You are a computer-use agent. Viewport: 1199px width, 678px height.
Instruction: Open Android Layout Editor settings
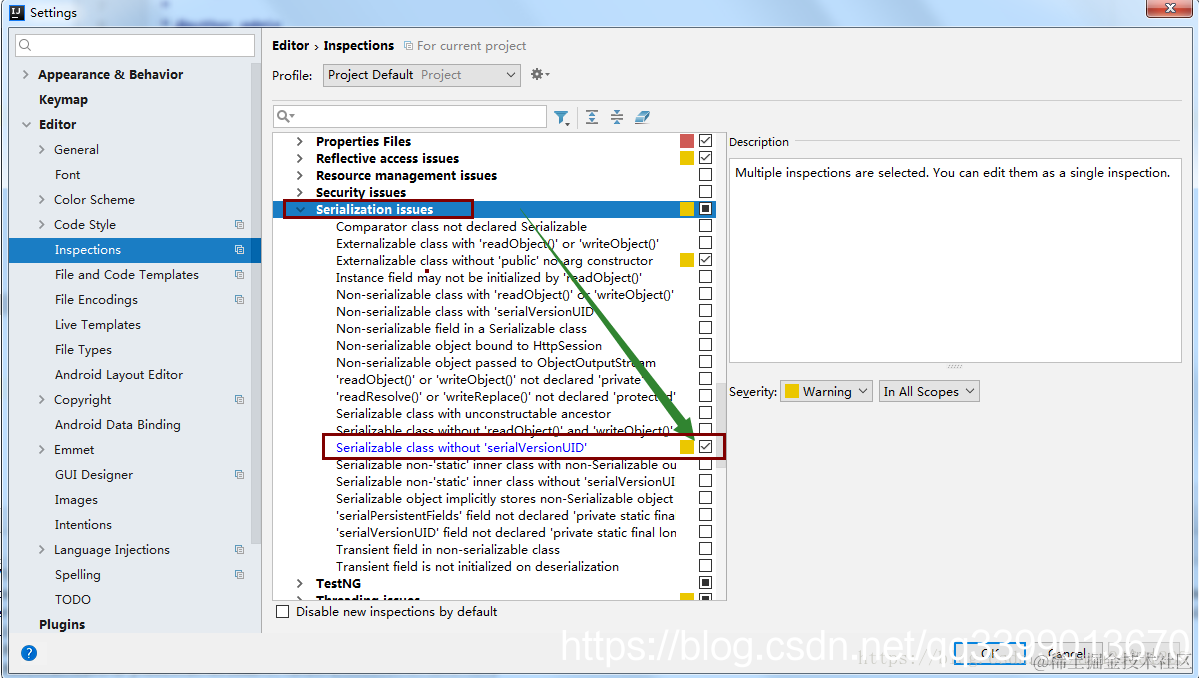click(x=119, y=375)
